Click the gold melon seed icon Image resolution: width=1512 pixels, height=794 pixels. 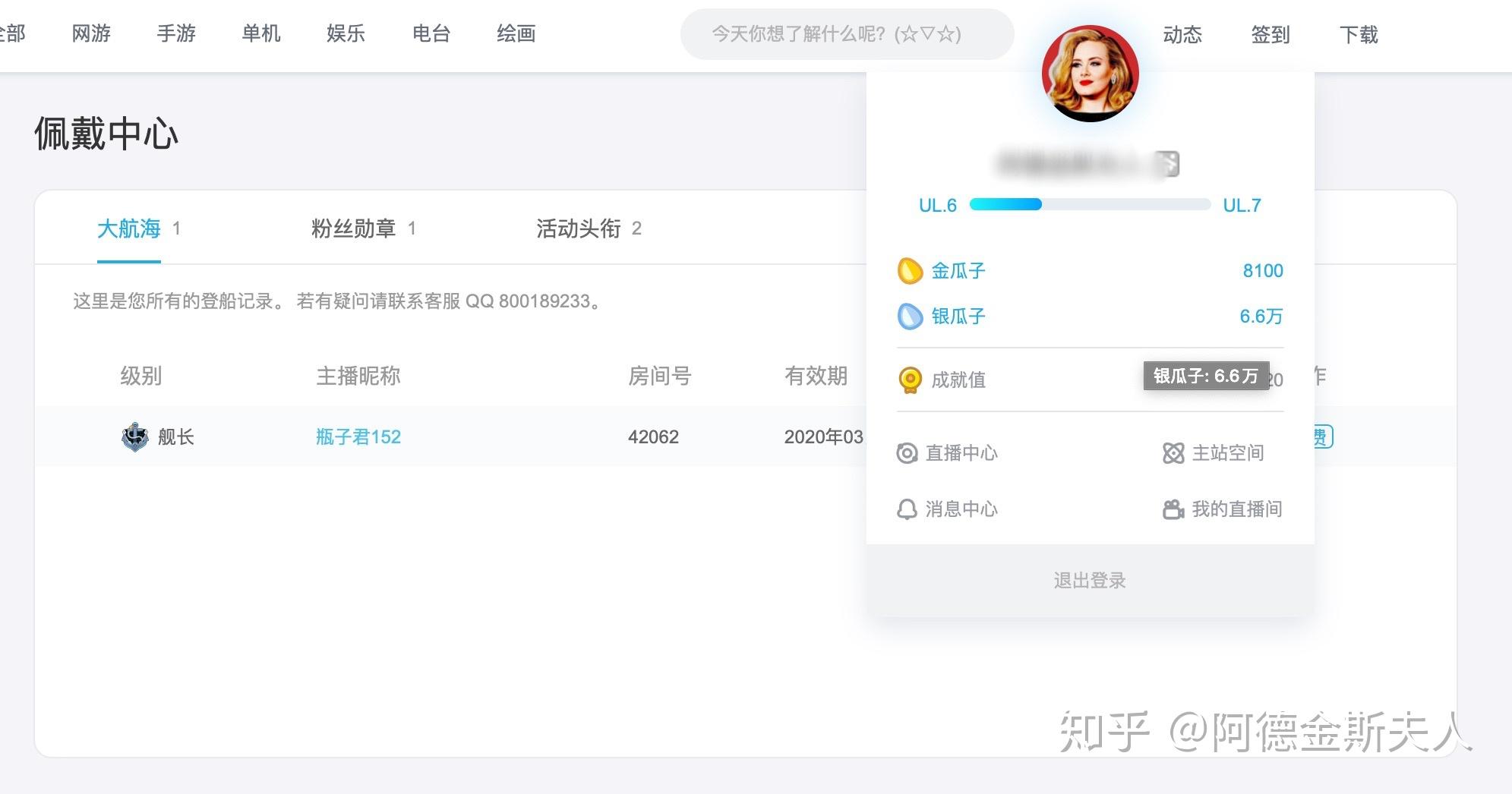pos(910,271)
